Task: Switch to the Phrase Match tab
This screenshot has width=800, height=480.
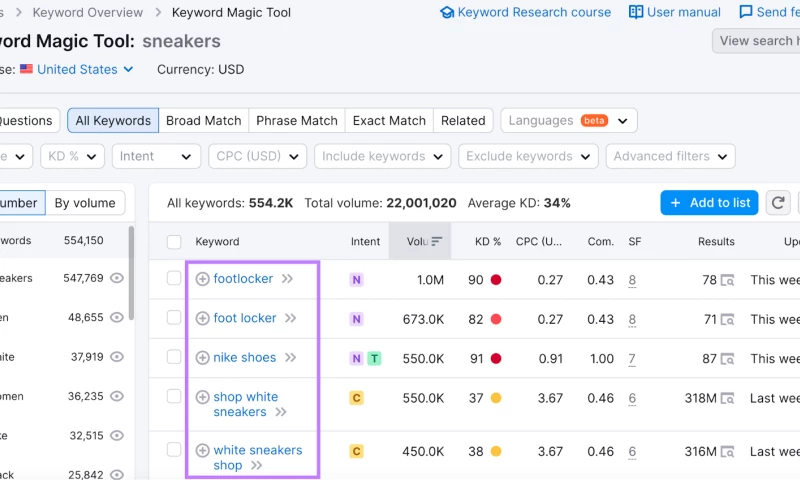Action: (297, 120)
